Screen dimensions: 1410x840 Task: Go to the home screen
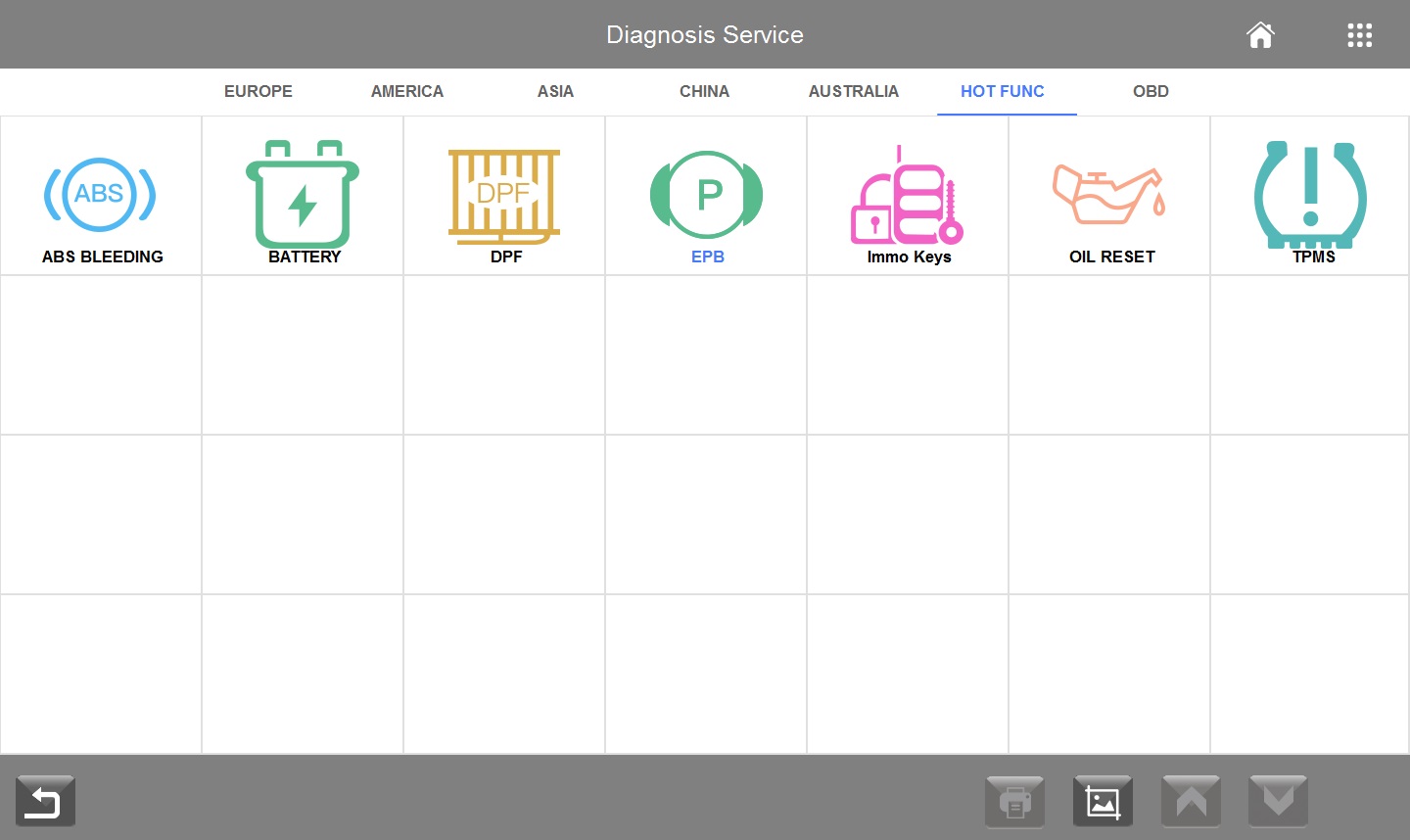click(1260, 35)
